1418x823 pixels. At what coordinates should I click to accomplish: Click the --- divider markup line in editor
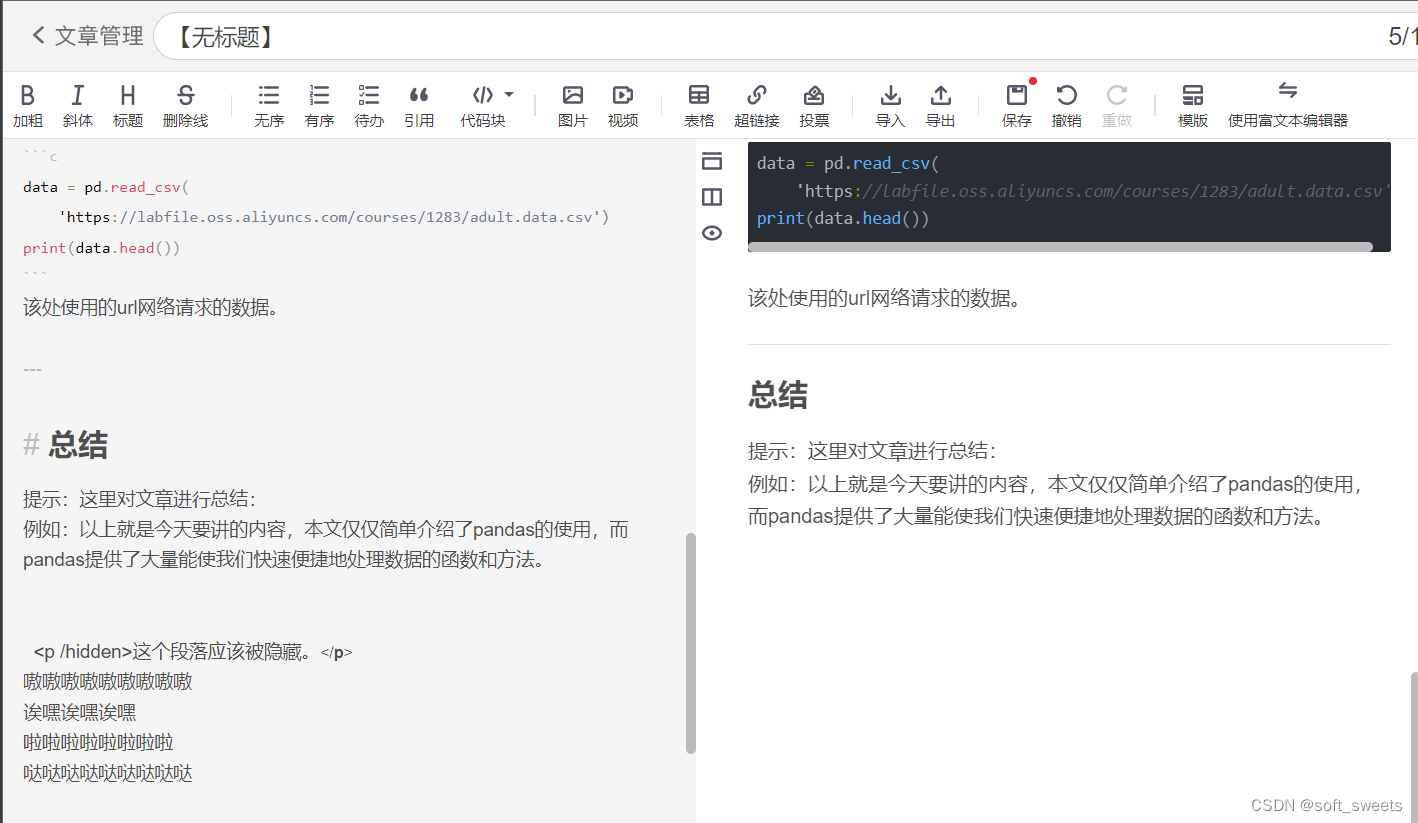[x=33, y=369]
